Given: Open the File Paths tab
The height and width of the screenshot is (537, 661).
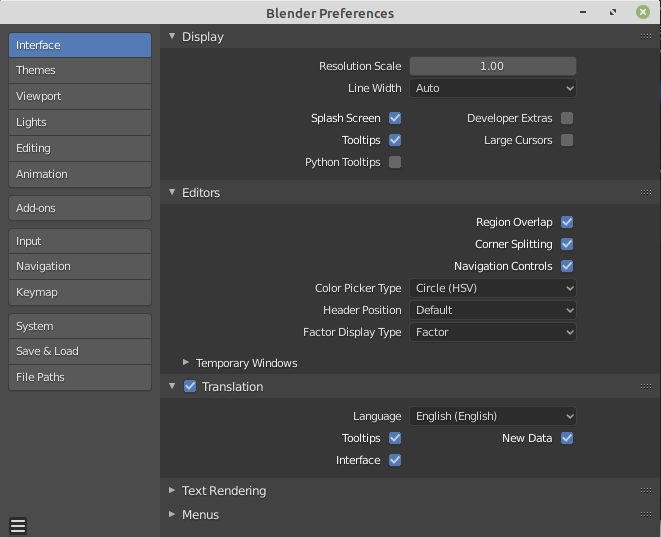Looking at the screenshot, I should coord(80,377).
